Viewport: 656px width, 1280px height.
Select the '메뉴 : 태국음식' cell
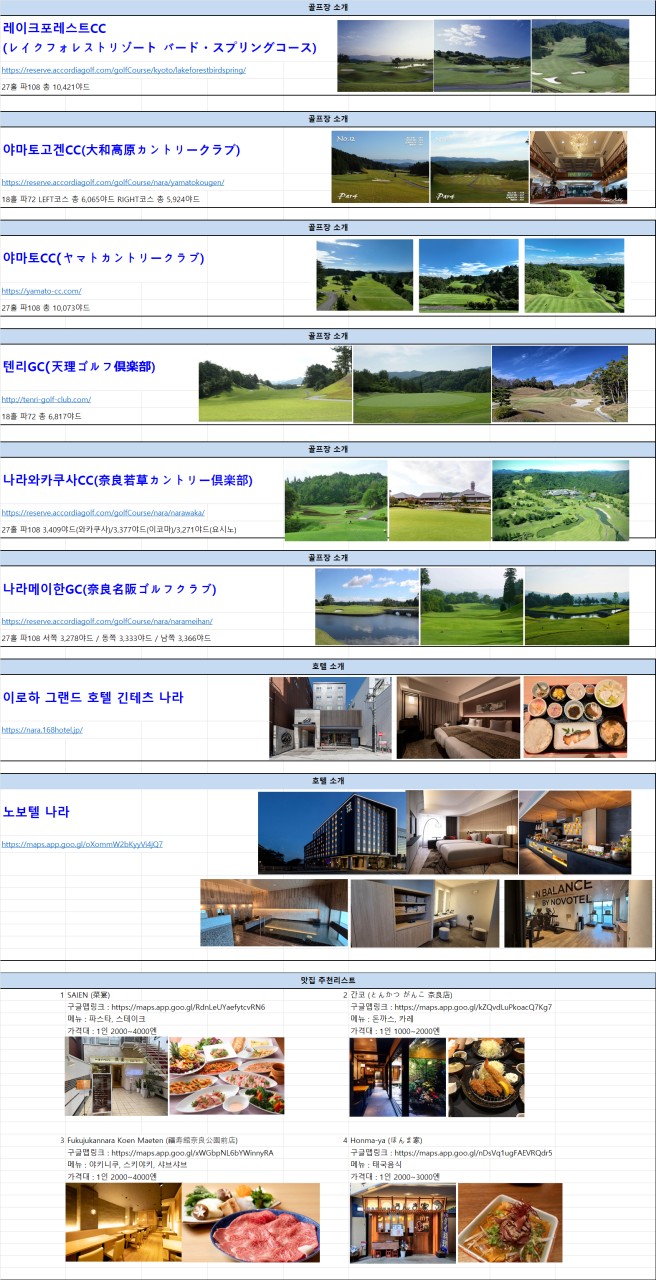376,1164
